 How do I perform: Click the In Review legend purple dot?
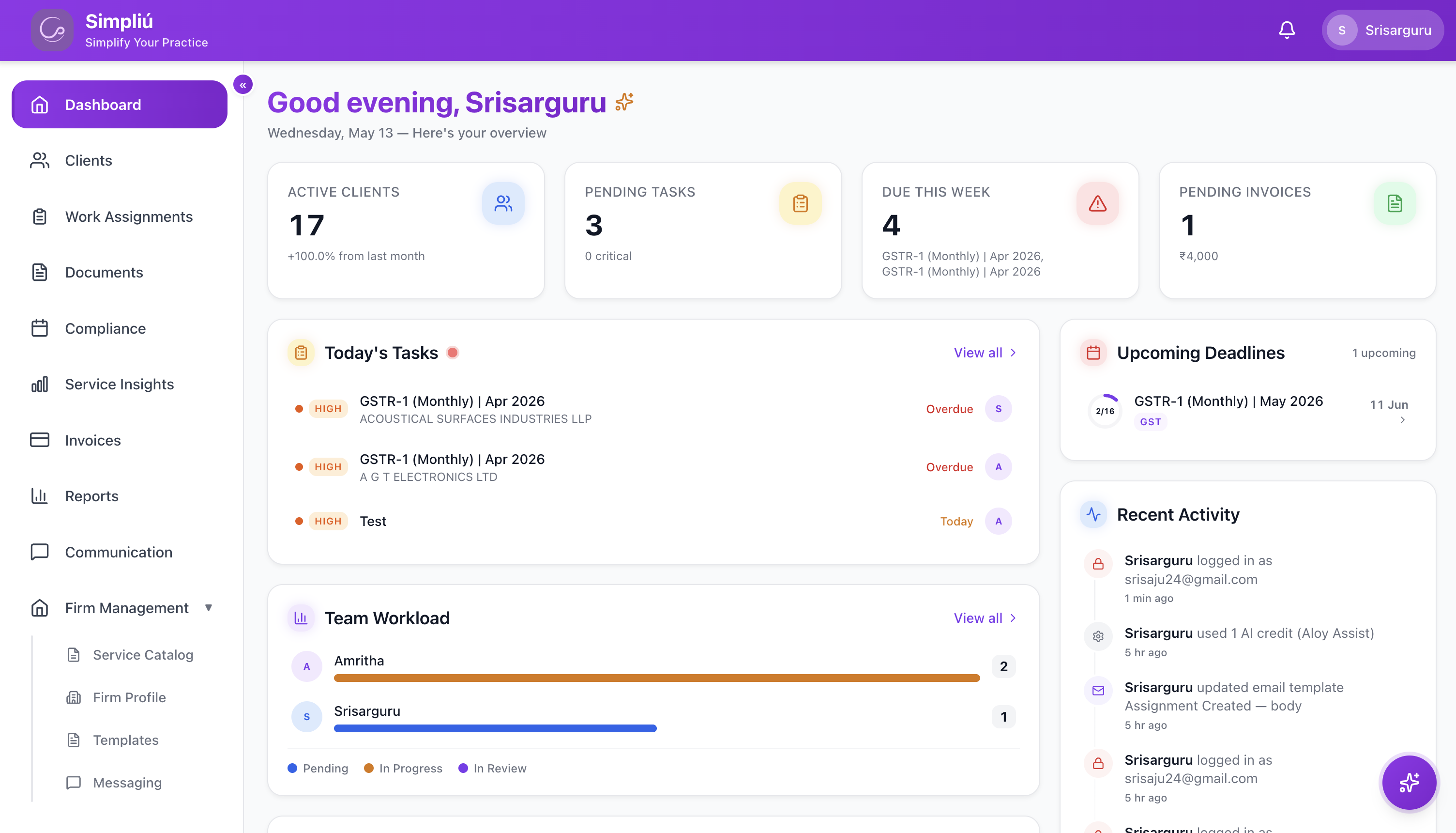463,769
